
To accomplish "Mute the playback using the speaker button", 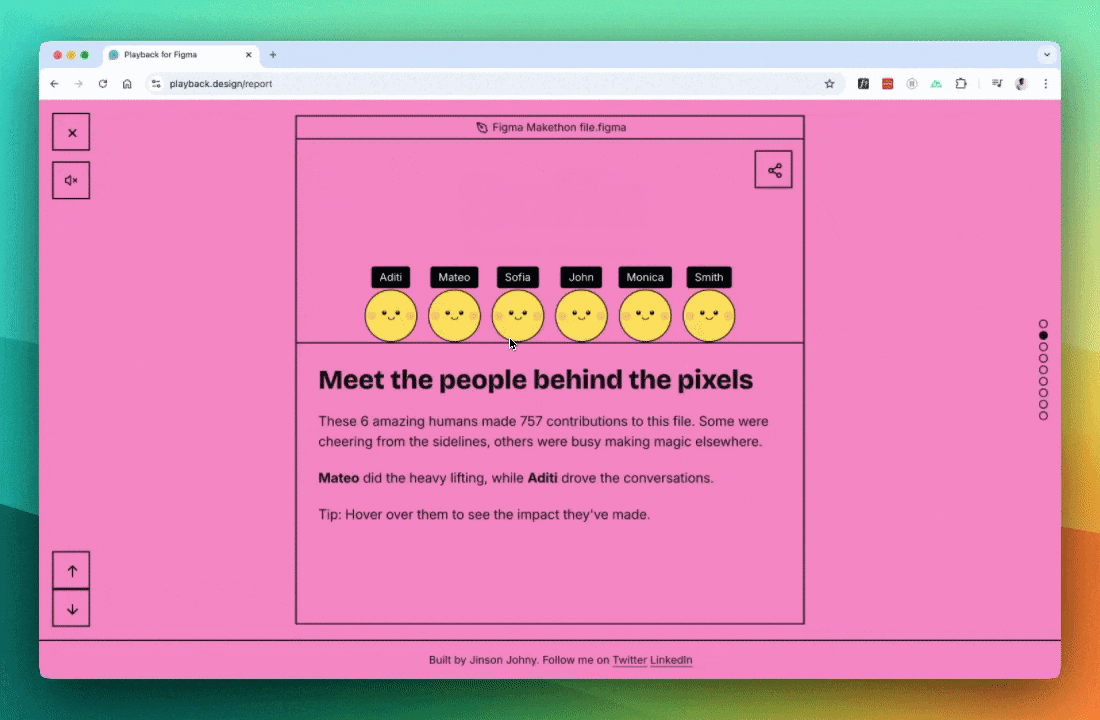I will 71,180.
